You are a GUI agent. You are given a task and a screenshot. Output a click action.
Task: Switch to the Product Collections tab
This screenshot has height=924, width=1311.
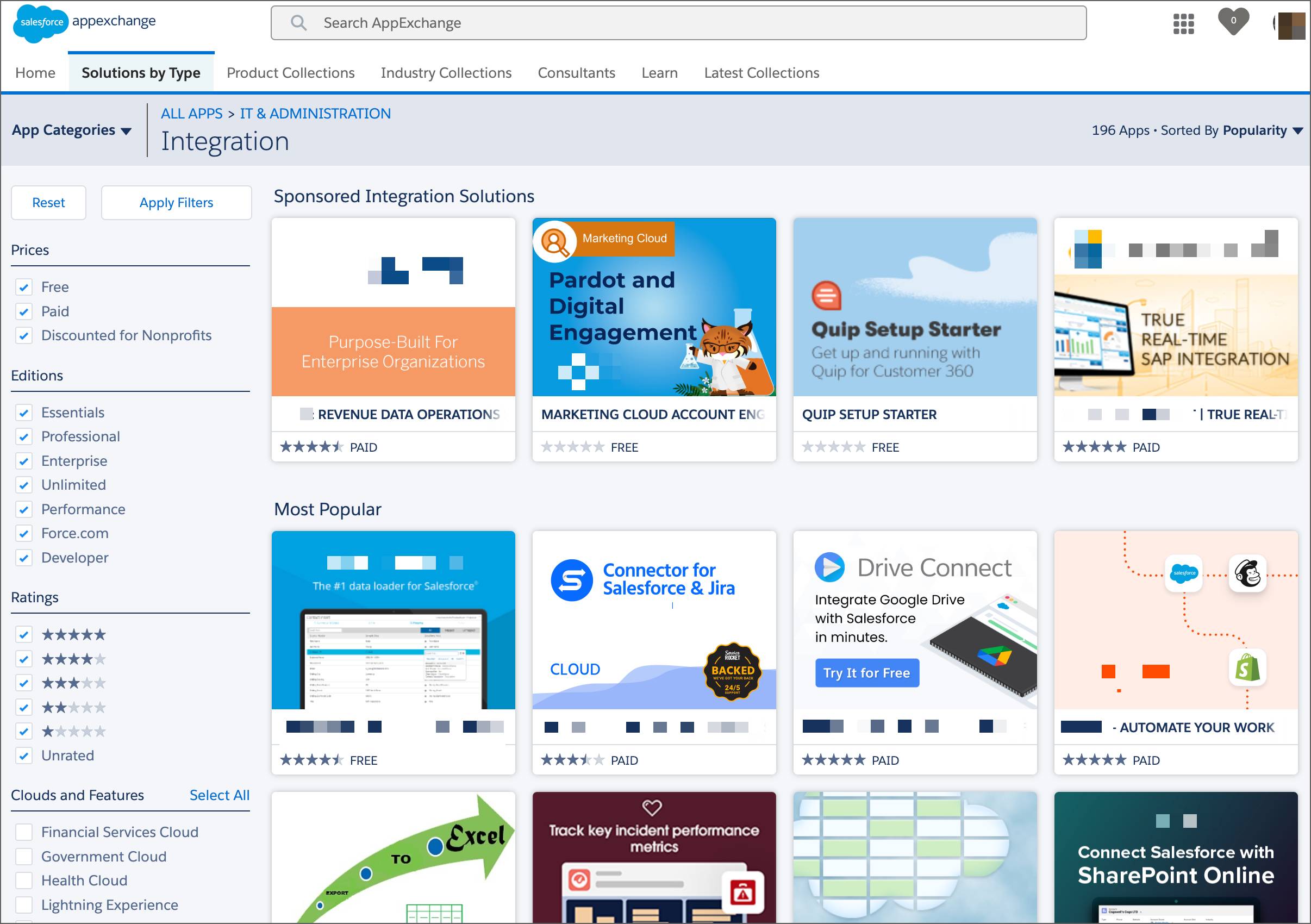tap(289, 72)
